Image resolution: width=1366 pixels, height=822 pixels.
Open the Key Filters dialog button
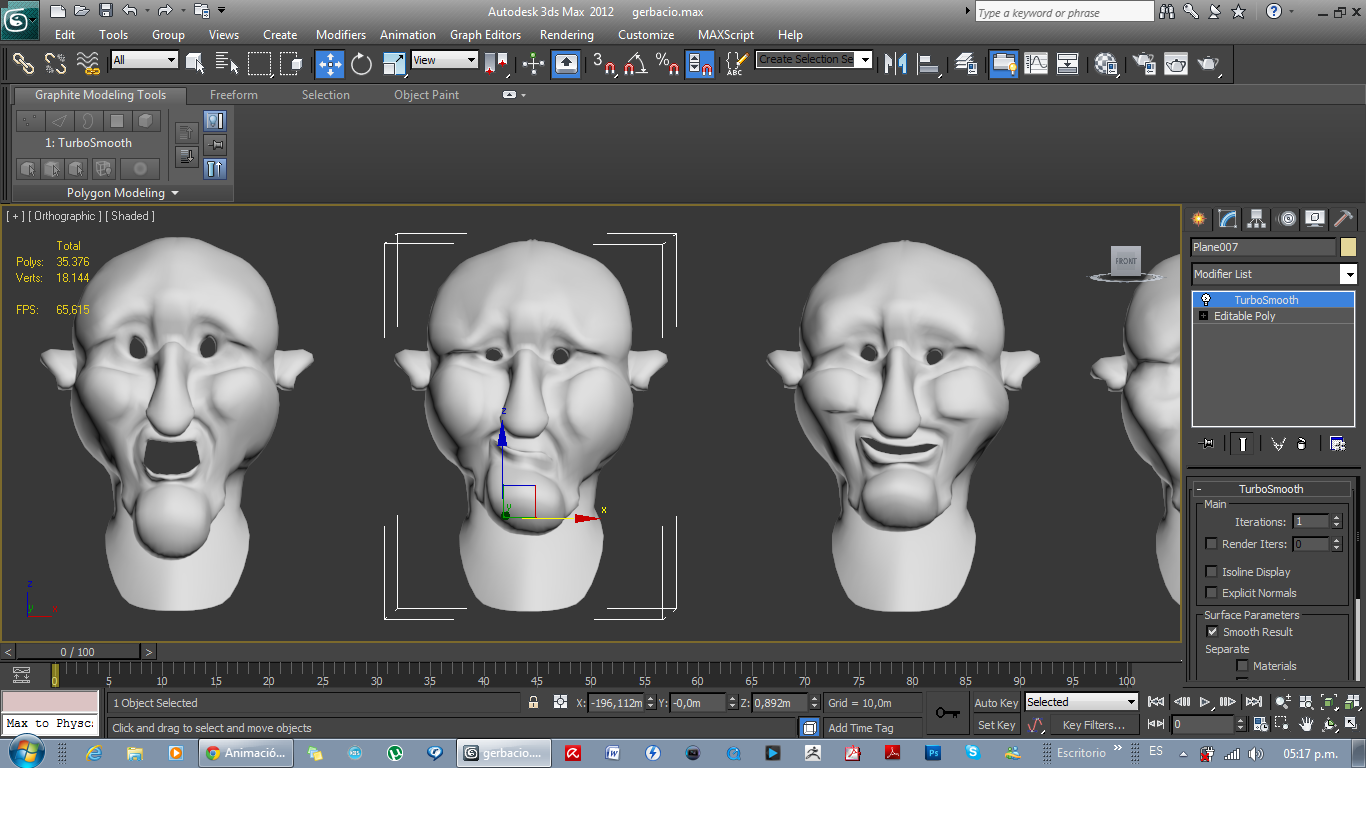coord(1092,725)
